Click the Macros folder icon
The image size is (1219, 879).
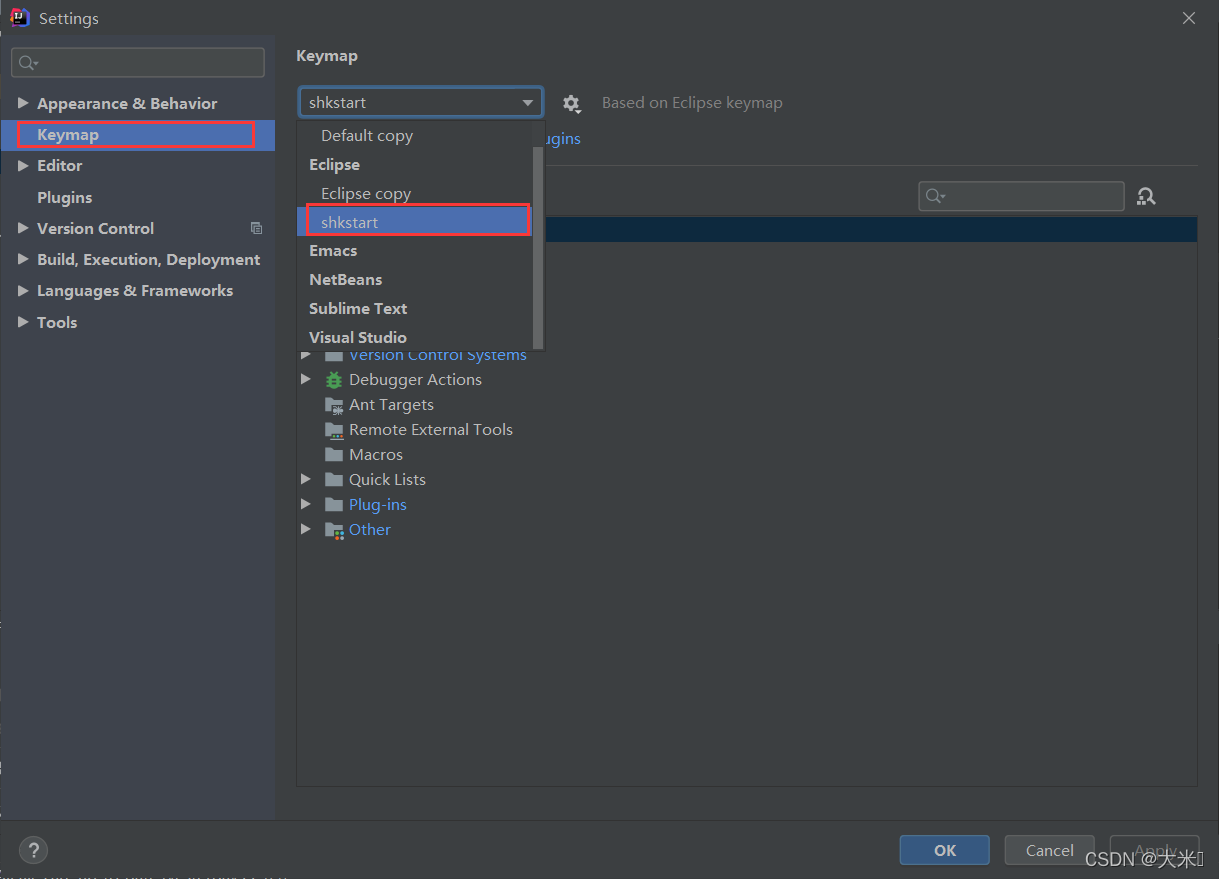(x=334, y=455)
